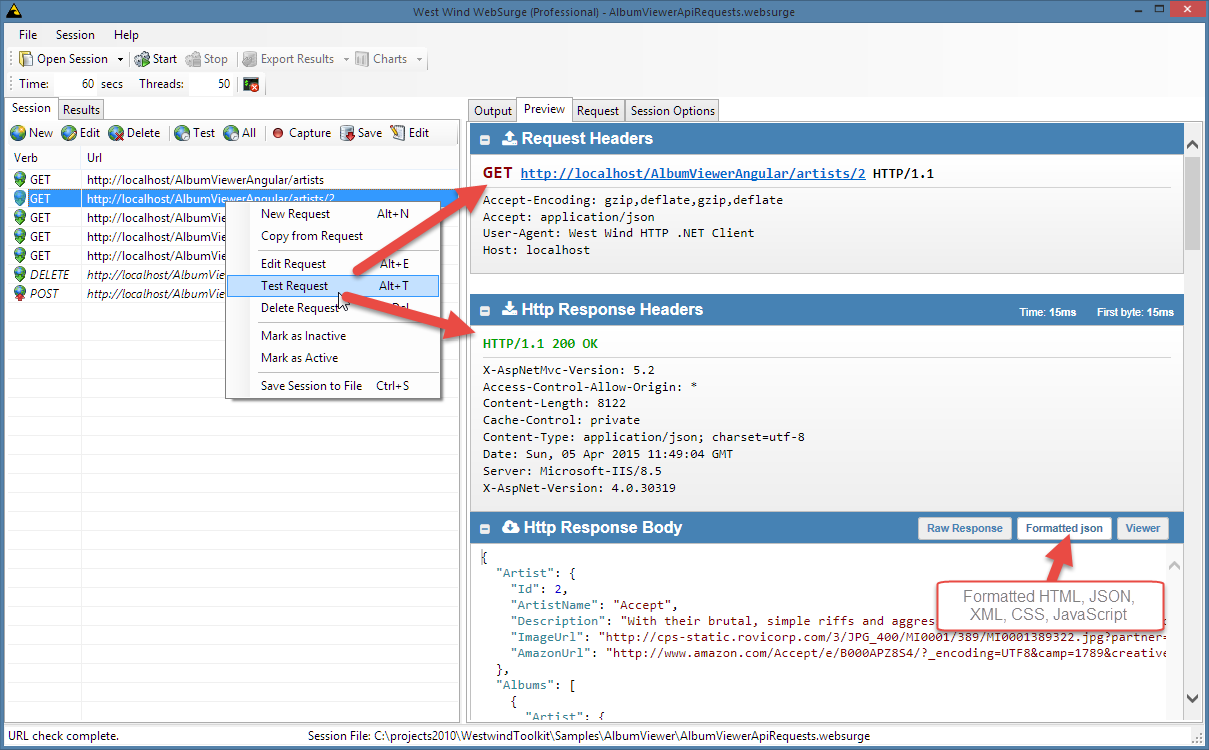Click the preview pane vertical scrollbar thumb

tap(1192, 204)
